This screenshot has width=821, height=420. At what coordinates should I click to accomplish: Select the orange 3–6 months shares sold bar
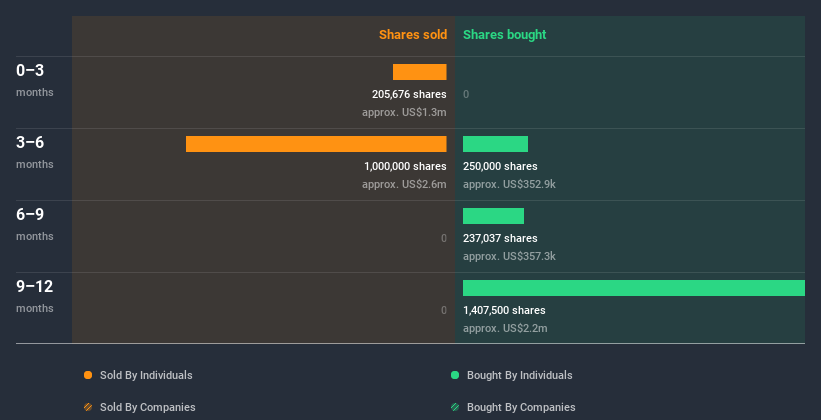tap(316, 144)
